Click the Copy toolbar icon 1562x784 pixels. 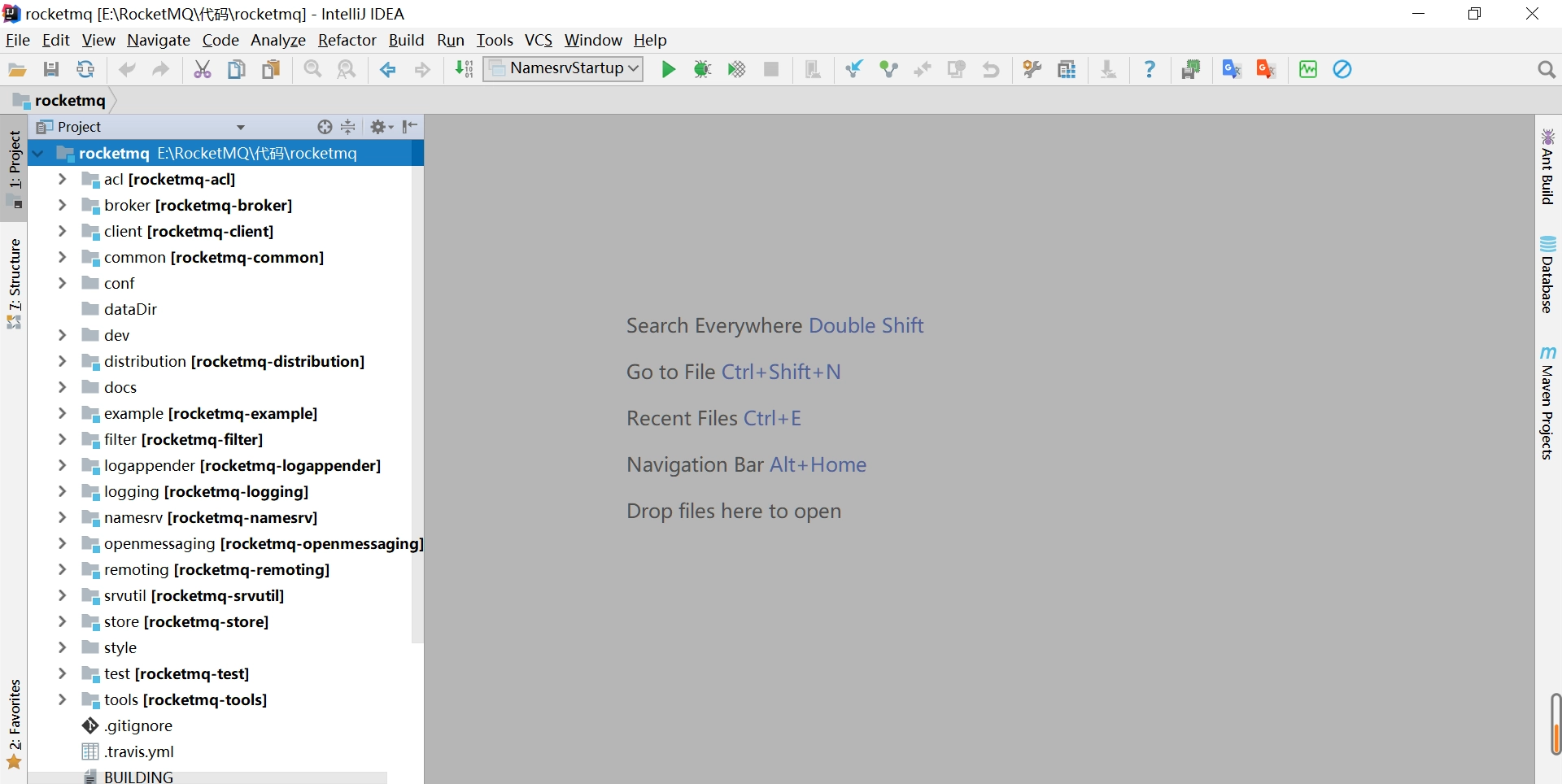(x=237, y=70)
